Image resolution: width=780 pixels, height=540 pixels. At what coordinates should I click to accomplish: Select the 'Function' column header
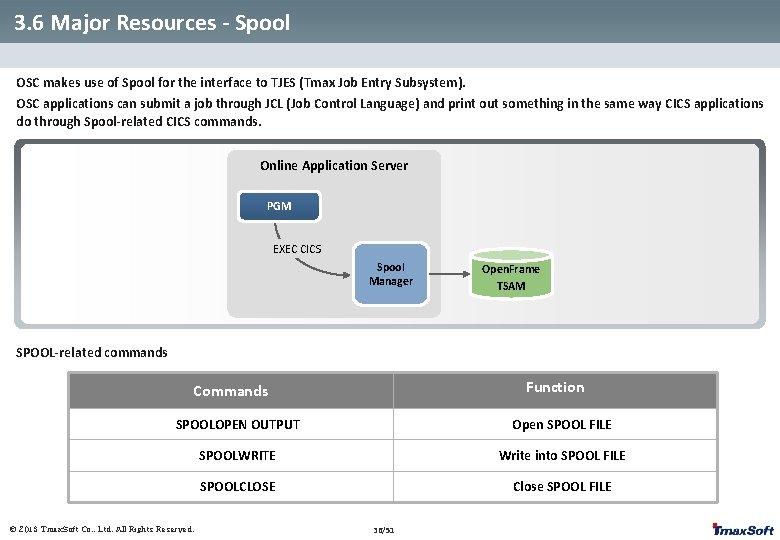(x=555, y=391)
